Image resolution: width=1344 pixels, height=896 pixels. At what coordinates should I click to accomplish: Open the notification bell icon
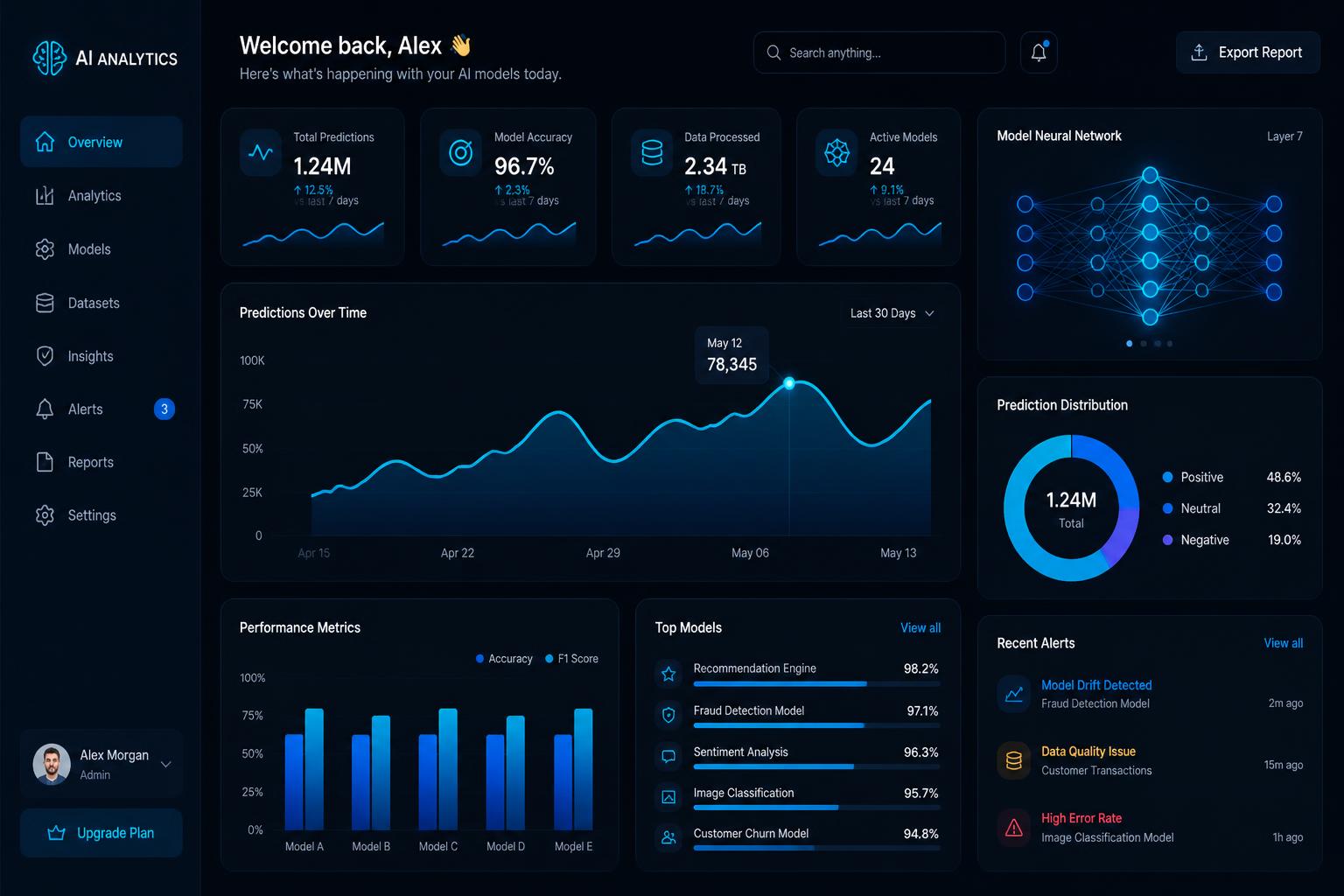[1039, 52]
